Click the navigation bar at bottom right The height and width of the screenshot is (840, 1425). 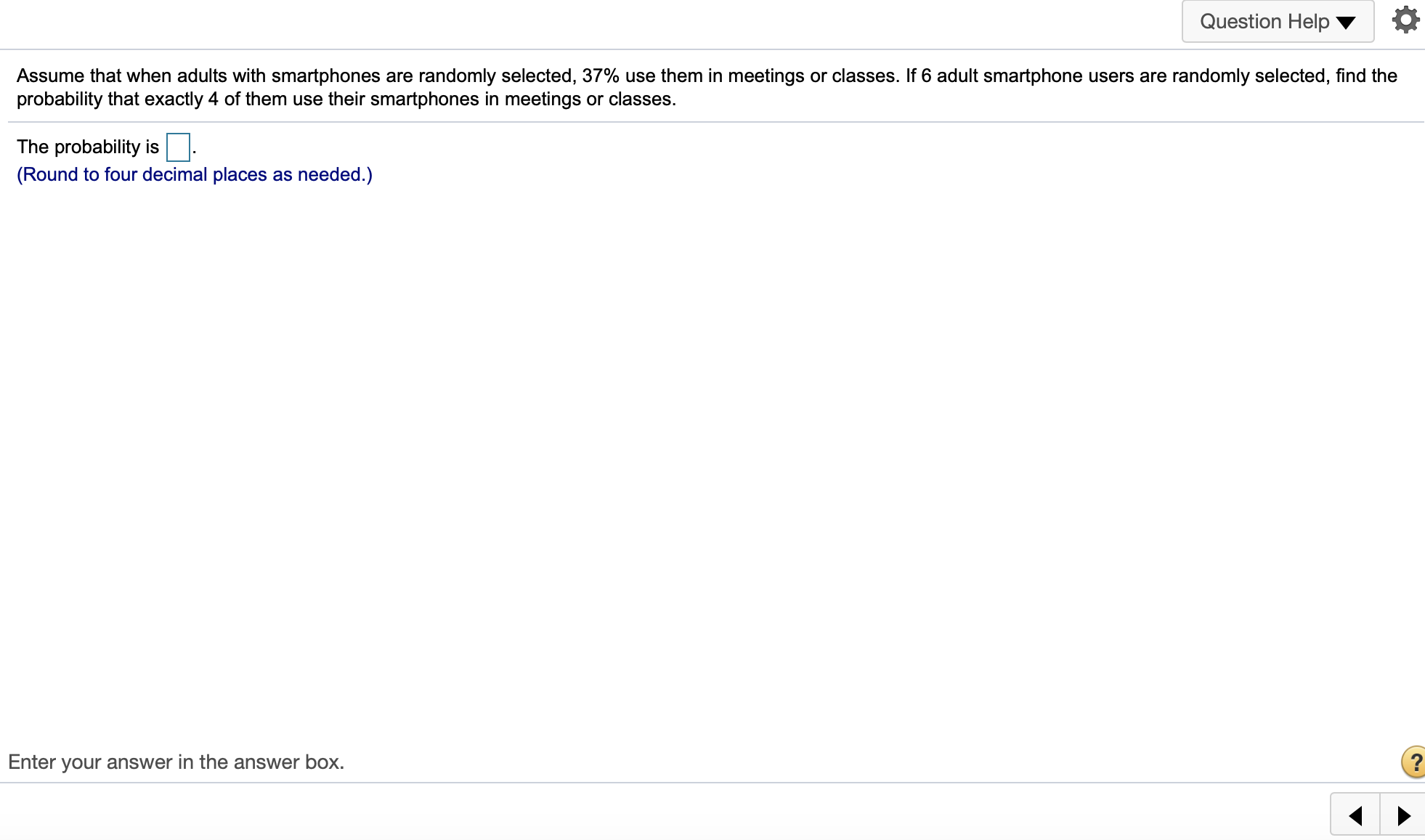(1378, 814)
